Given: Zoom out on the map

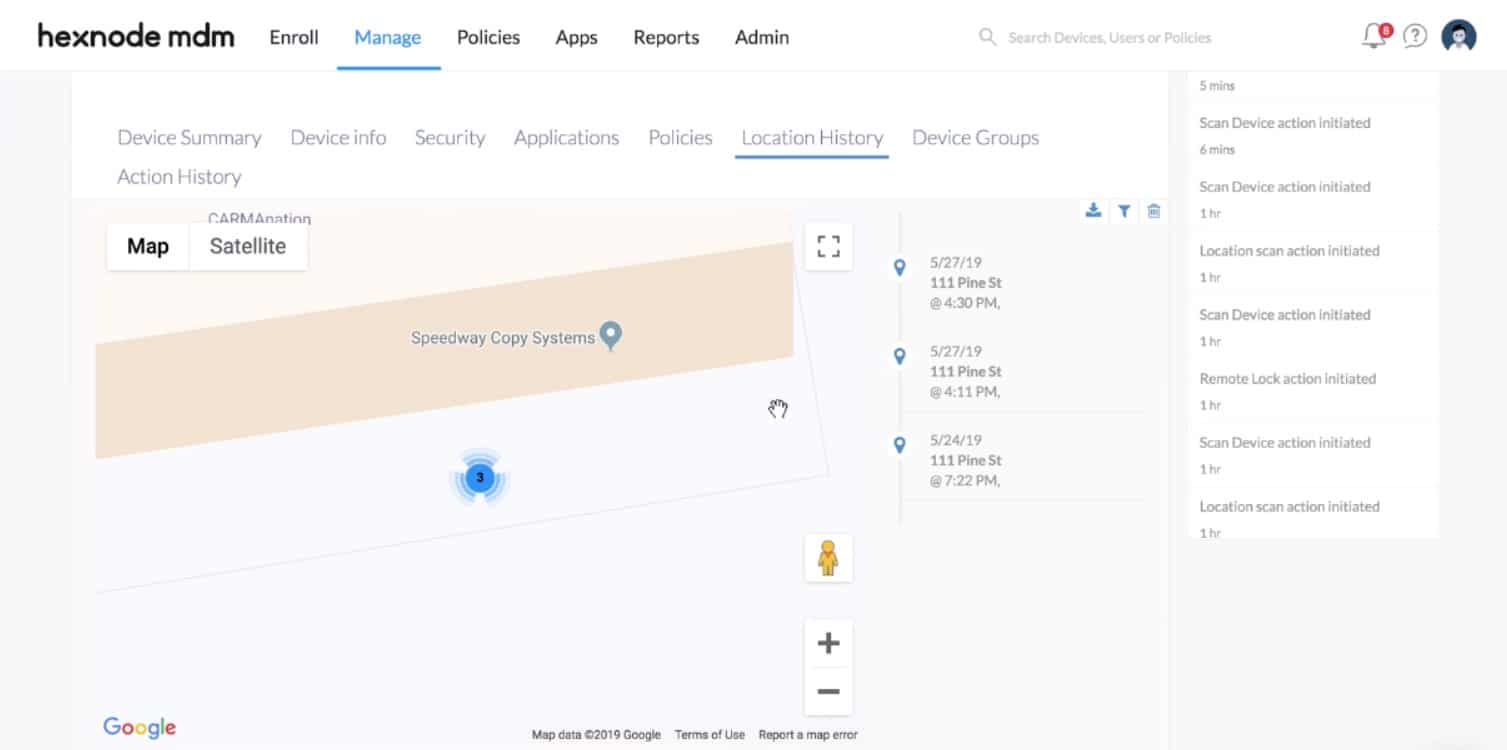Looking at the screenshot, I should coord(828,691).
